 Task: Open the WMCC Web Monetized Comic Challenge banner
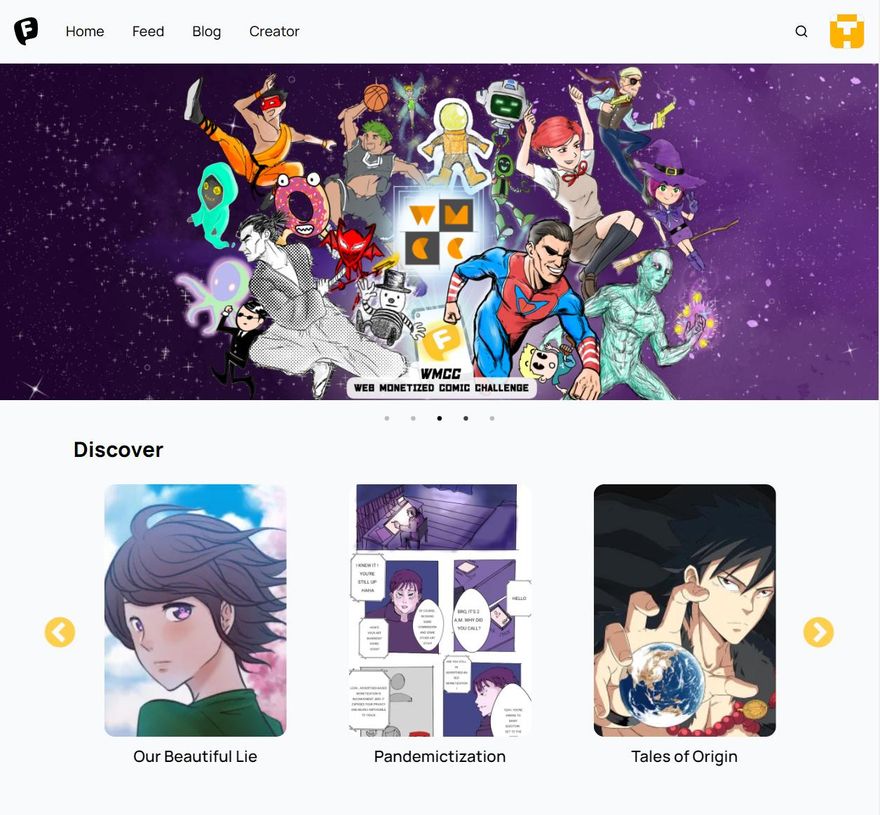[x=439, y=231]
